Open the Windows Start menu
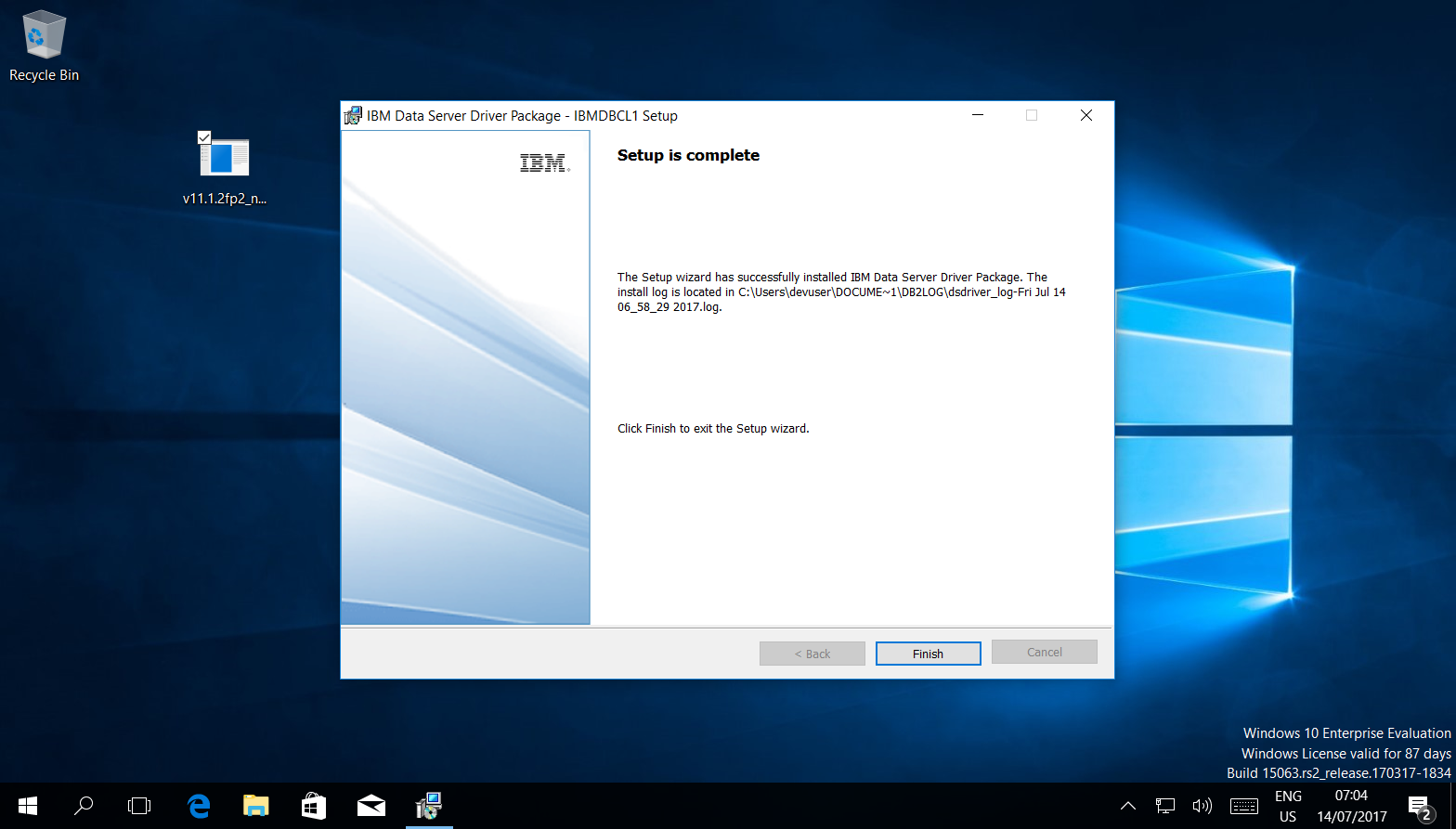The height and width of the screenshot is (829, 1456). click(28, 806)
